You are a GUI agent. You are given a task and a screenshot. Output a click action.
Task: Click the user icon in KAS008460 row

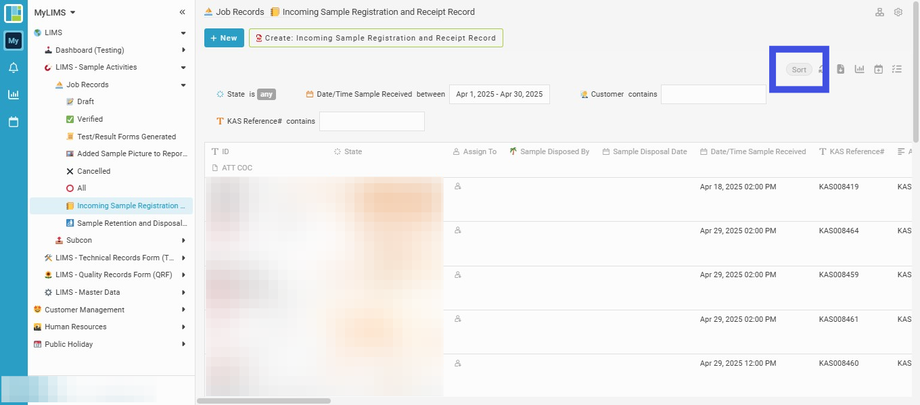click(458, 363)
